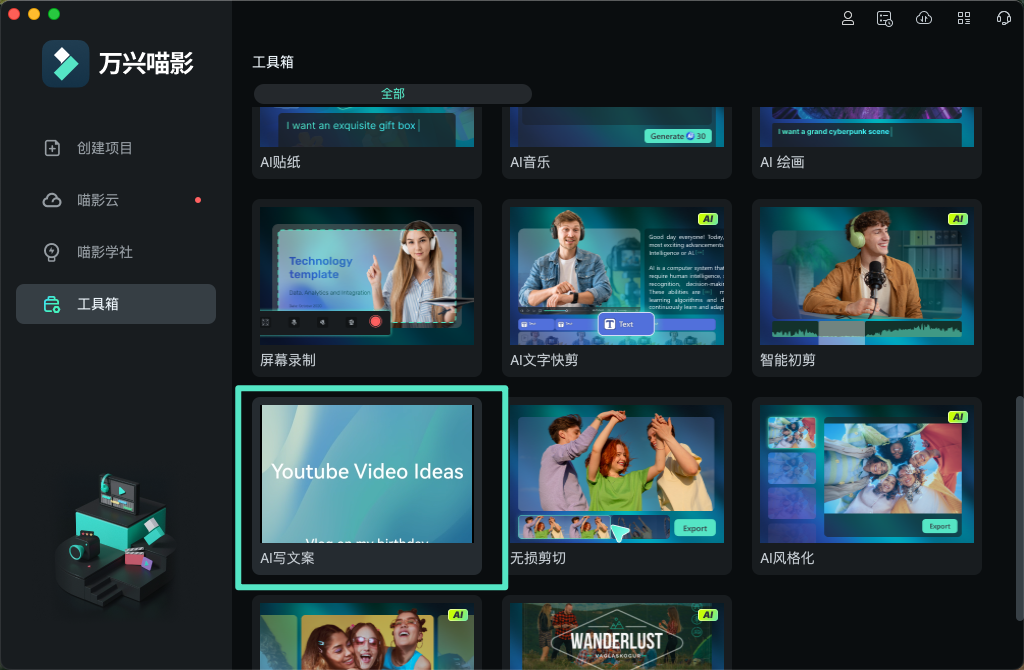This screenshot has width=1024, height=670.
Task: Click the cloud download icon
Action: pos(924,18)
